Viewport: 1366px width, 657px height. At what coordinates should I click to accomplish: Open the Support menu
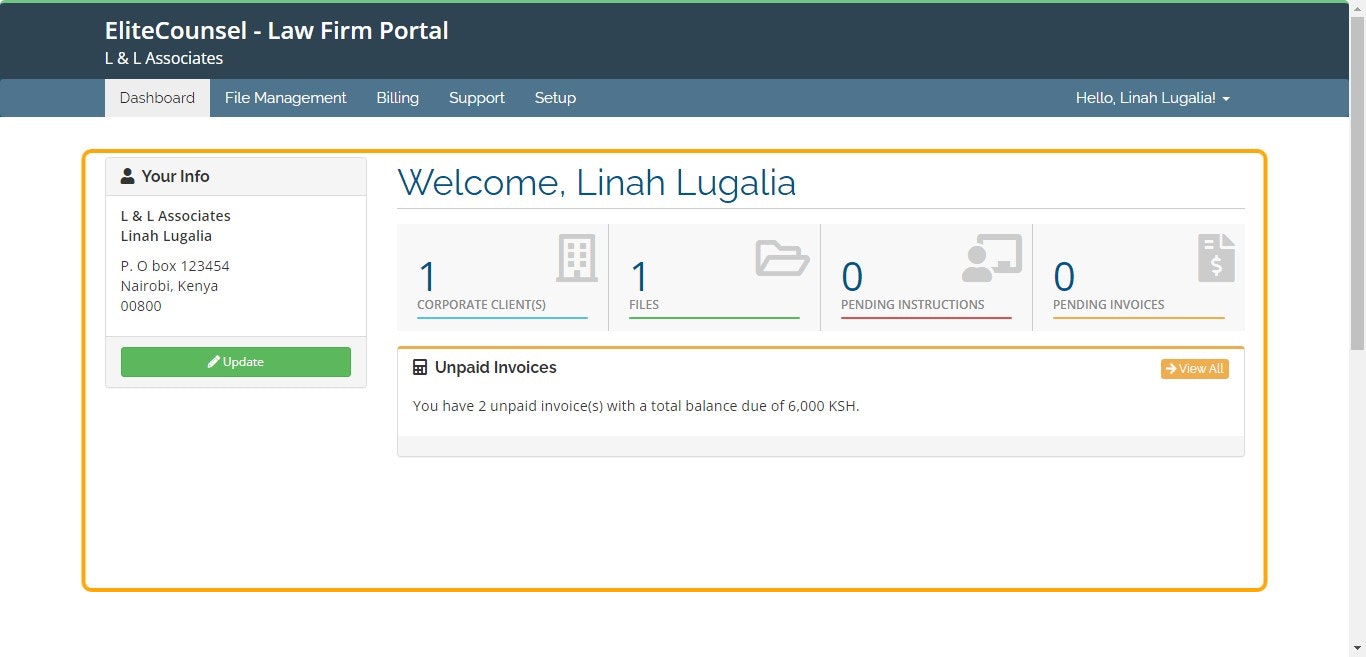coord(477,98)
